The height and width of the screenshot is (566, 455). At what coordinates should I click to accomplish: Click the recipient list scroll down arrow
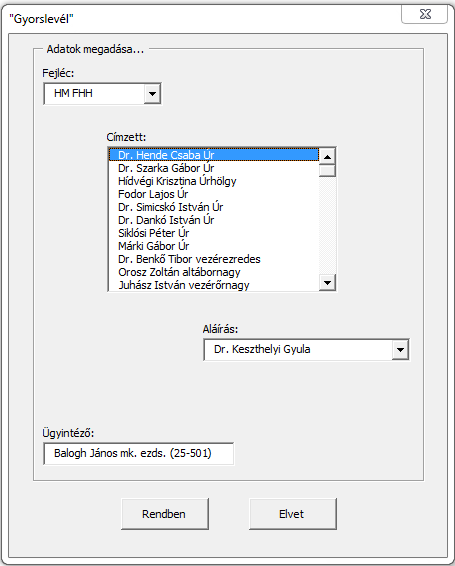point(328,282)
